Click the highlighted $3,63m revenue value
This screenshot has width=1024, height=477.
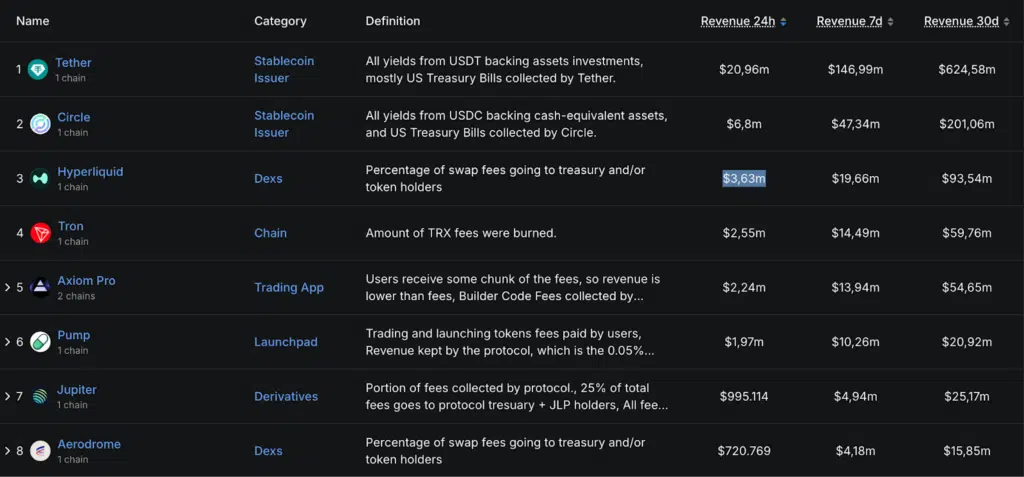(x=744, y=179)
